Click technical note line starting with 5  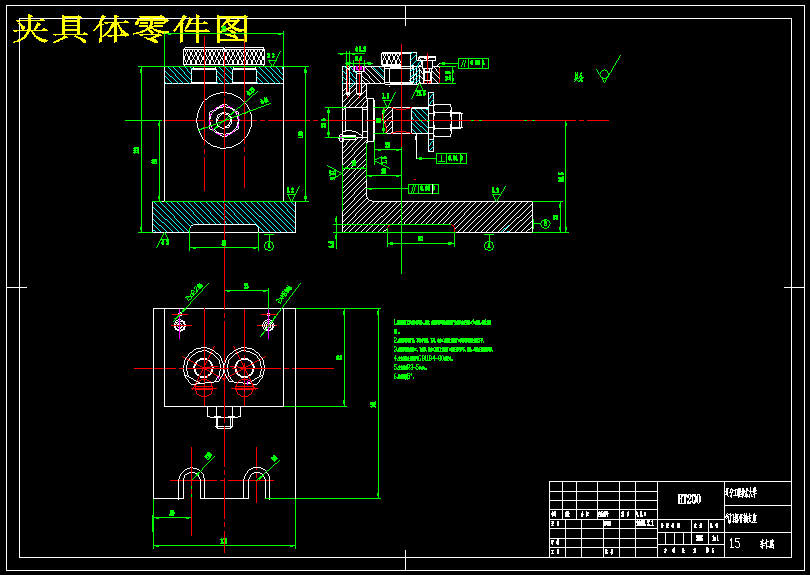411,367
